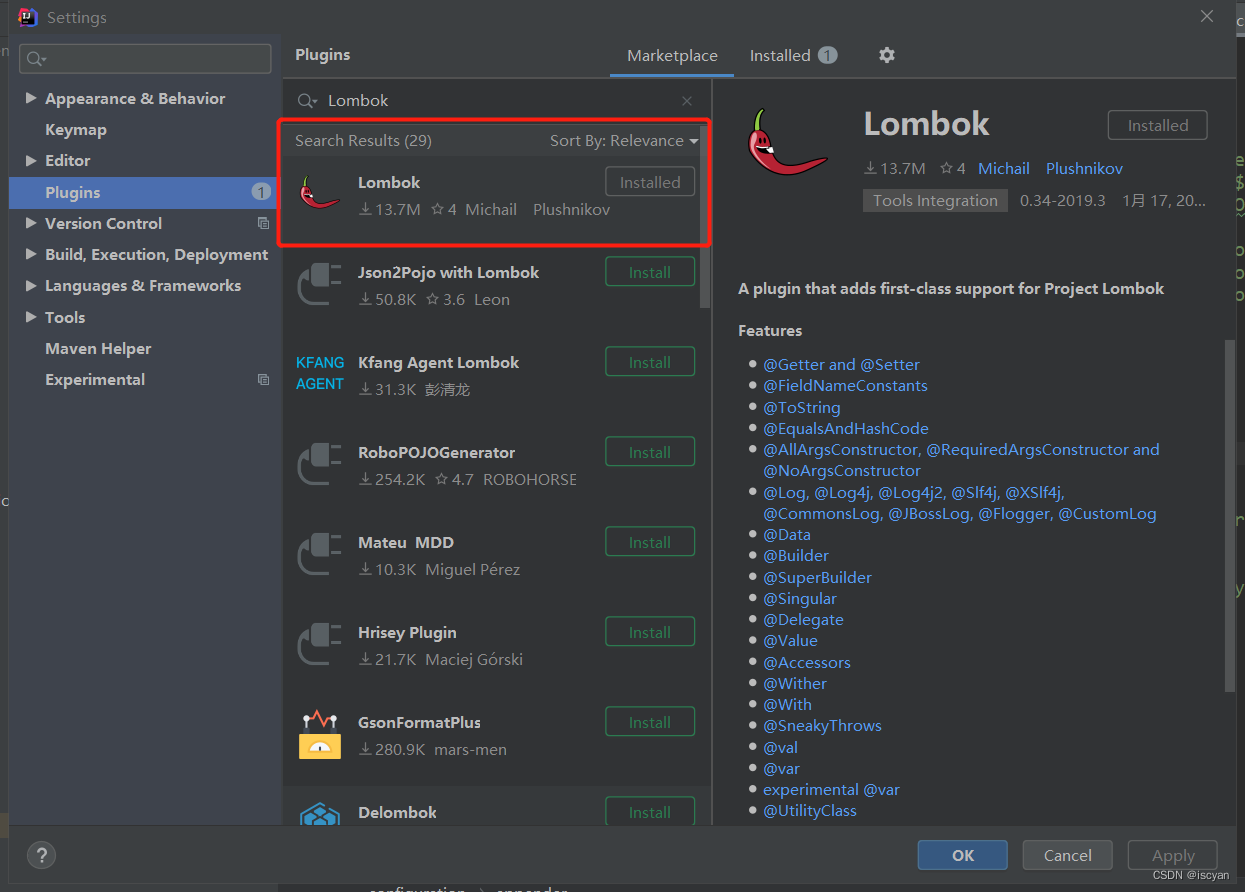Click the OK button
Image resolution: width=1245 pixels, height=892 pixels.
pos(963,855)
